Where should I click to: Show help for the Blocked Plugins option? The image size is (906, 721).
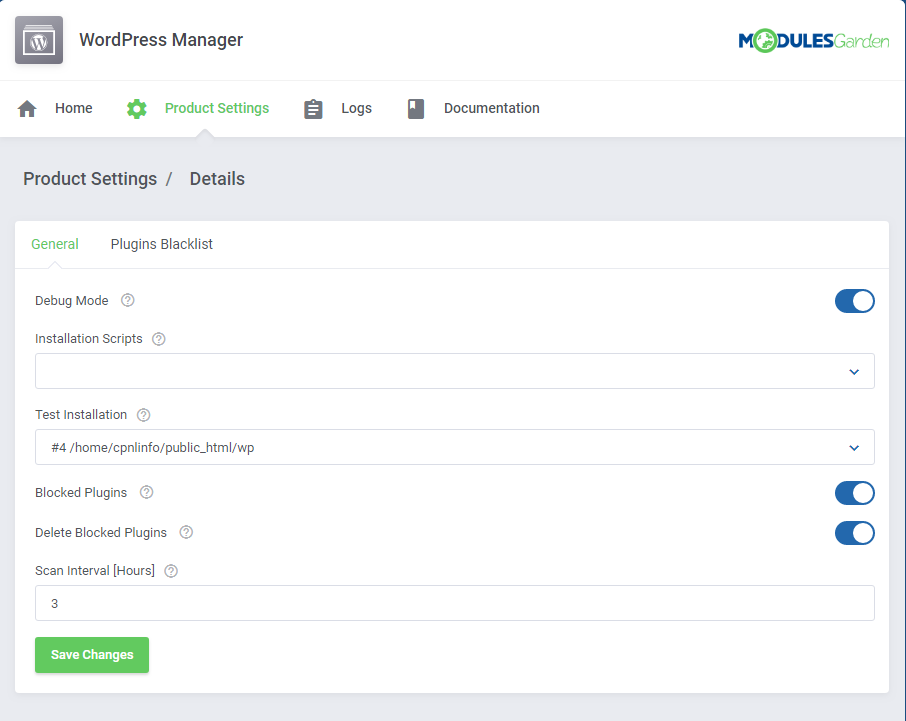pyautogui.click(x=147, y=492)
